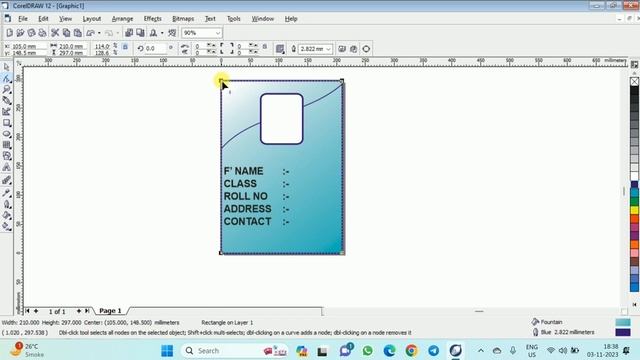Open the Undo history dropdown arrow
The height and width of the screenshot is (360, 640).
(x=99, y=33)
